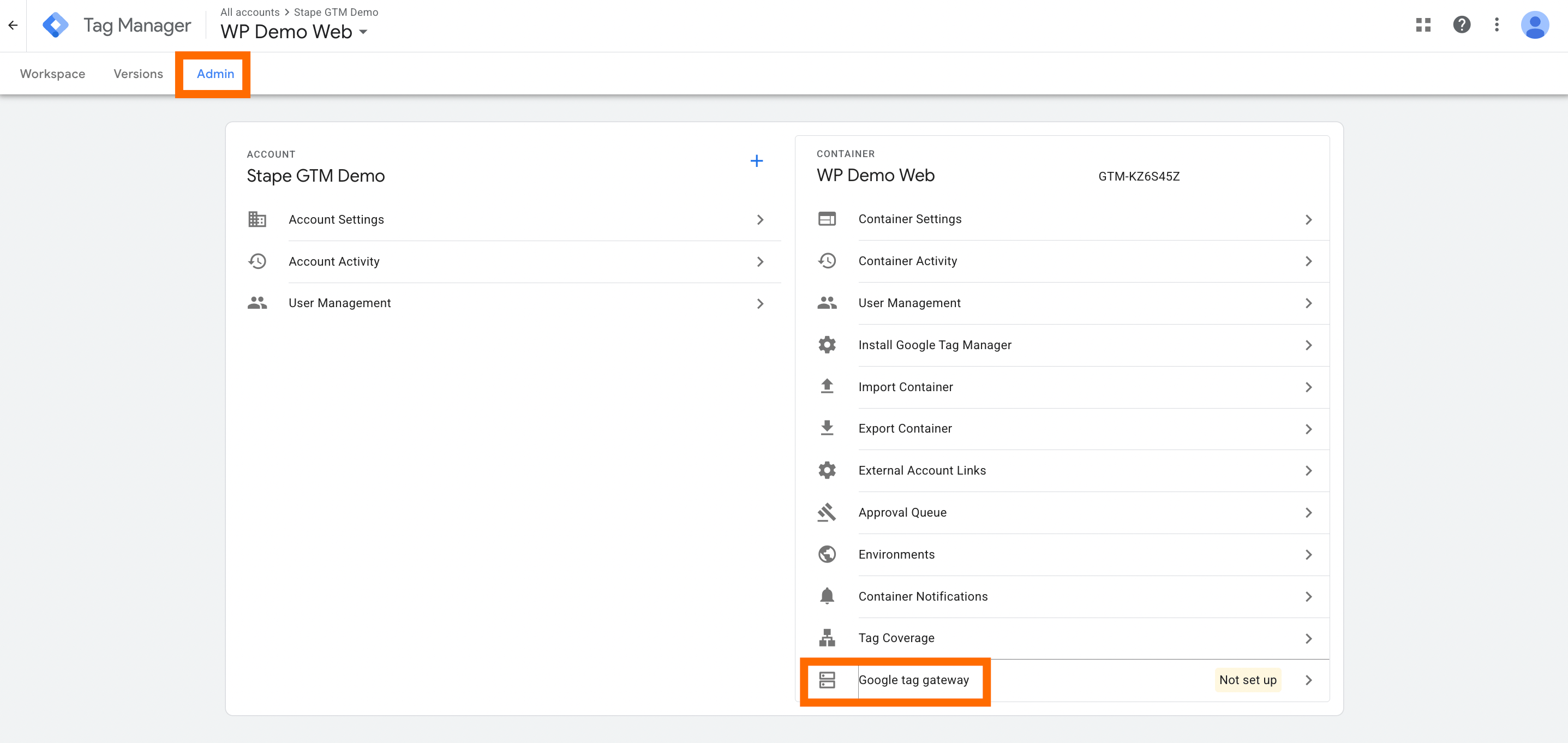Switch to the Versions tab
The image size is (1568, 743).
point(138,74)
